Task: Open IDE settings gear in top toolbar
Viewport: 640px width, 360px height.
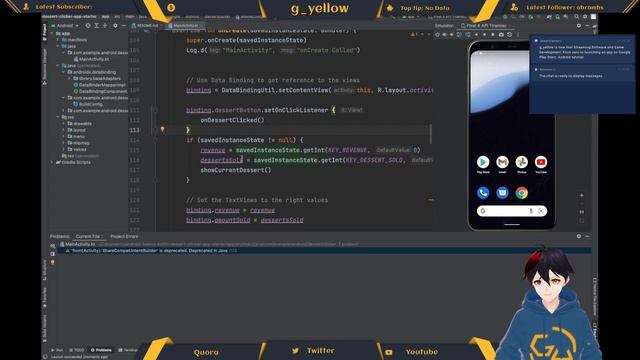Action: pyautogui.click(x=585, y=17)
